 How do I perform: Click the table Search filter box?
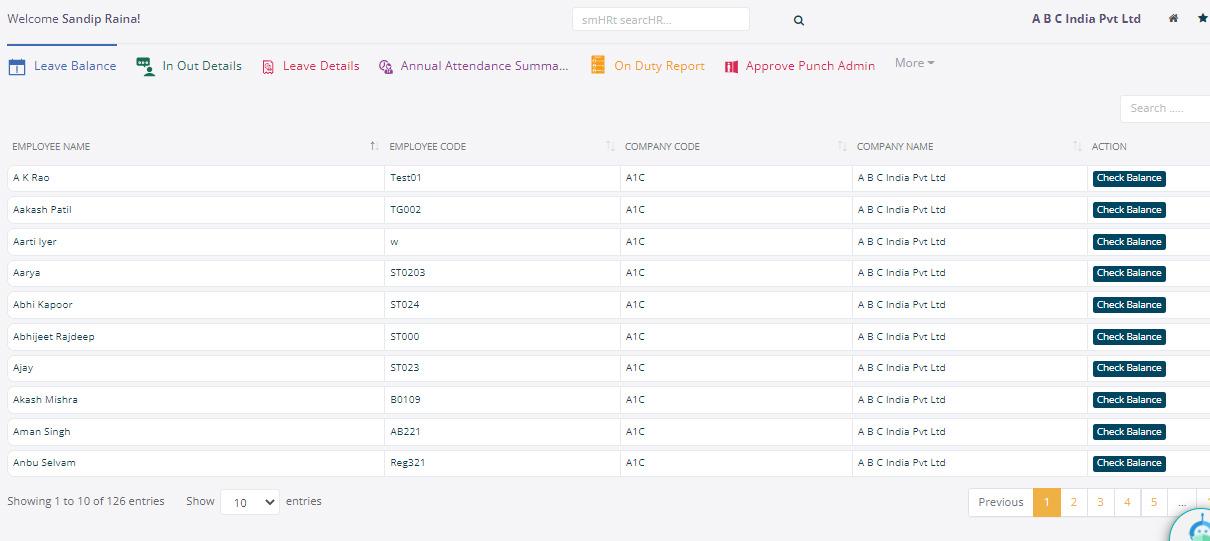pos(1165,108)
